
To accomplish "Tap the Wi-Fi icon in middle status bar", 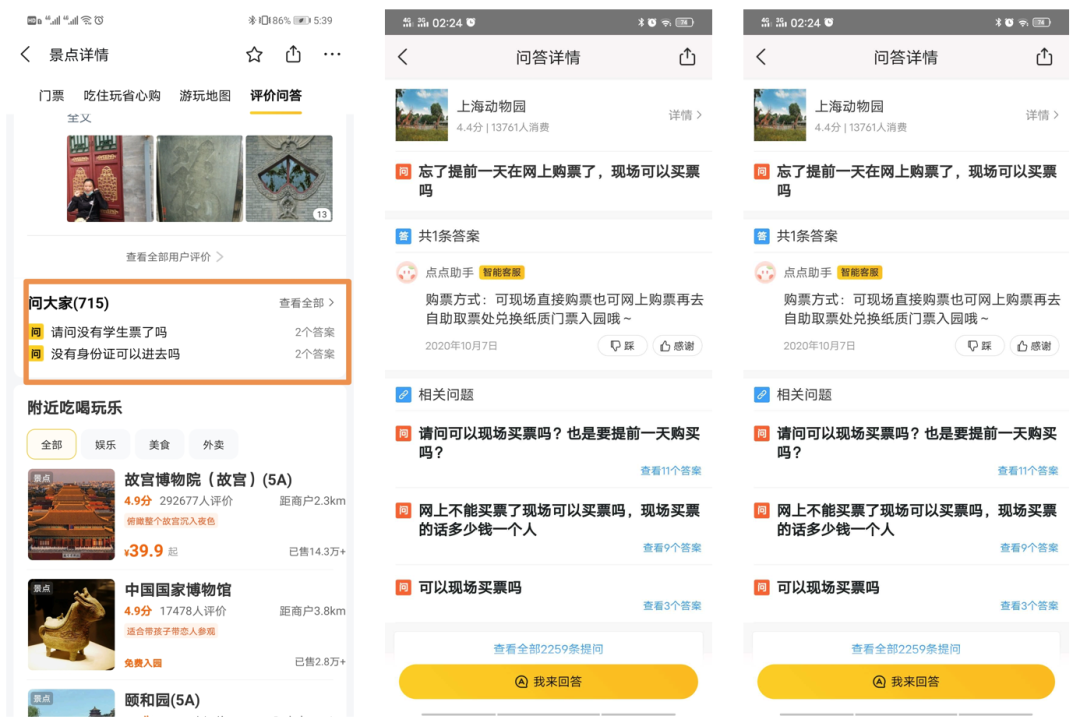I will pyautogui.click(x=666, y=23).
